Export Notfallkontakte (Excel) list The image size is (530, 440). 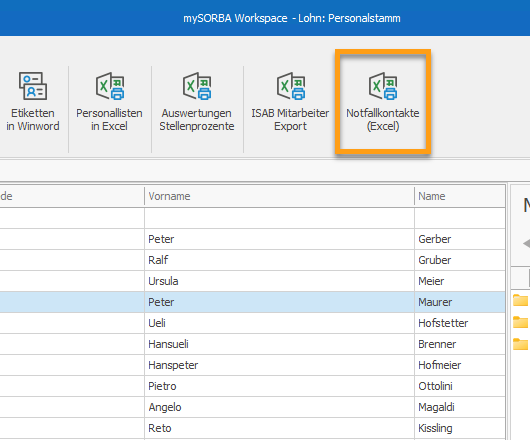(x=383, y=101)
